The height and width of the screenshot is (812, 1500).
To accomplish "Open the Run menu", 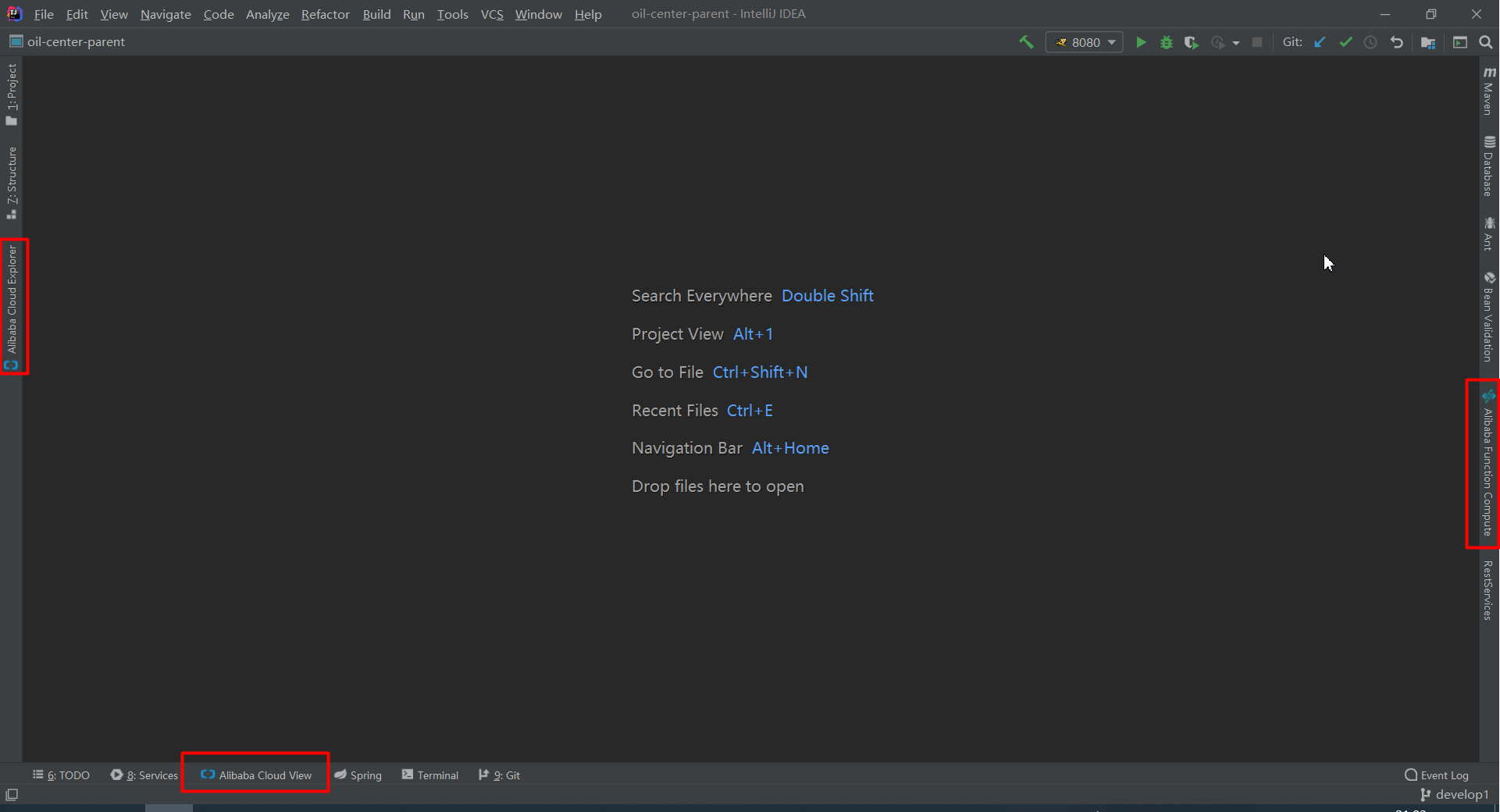I will pos(414,14).
